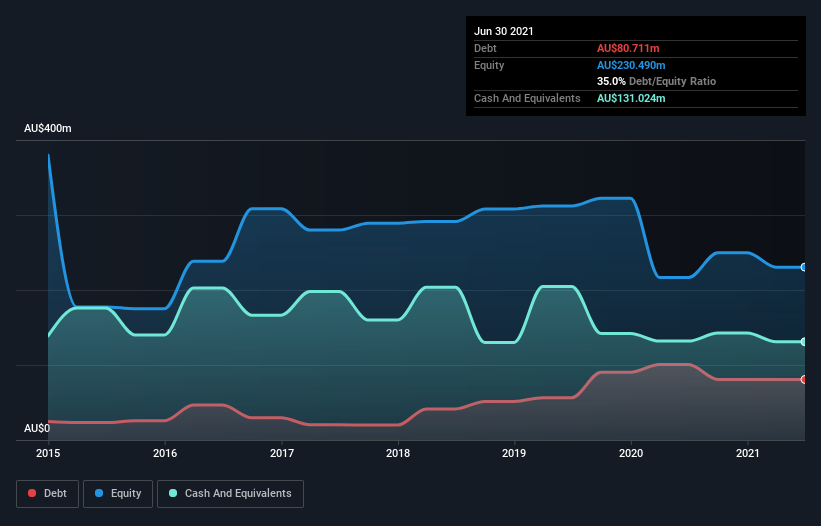This screenshot has height=526, width=821.
Task: Click the AU$131.024m cash value
Action: pyautogui.click(x=631, y=98)
